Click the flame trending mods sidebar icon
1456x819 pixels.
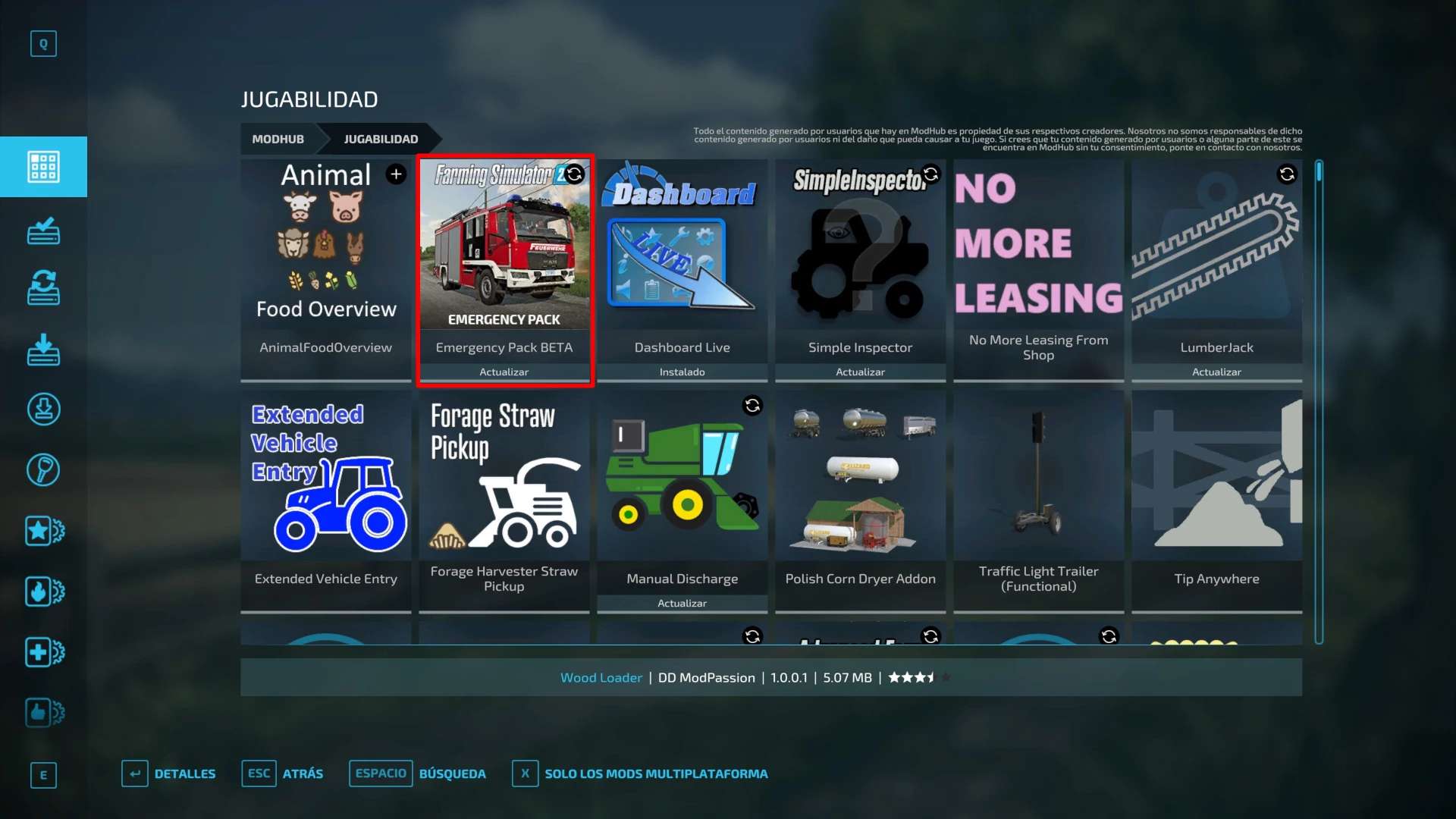pyautogui.click(x=44, y=591)
